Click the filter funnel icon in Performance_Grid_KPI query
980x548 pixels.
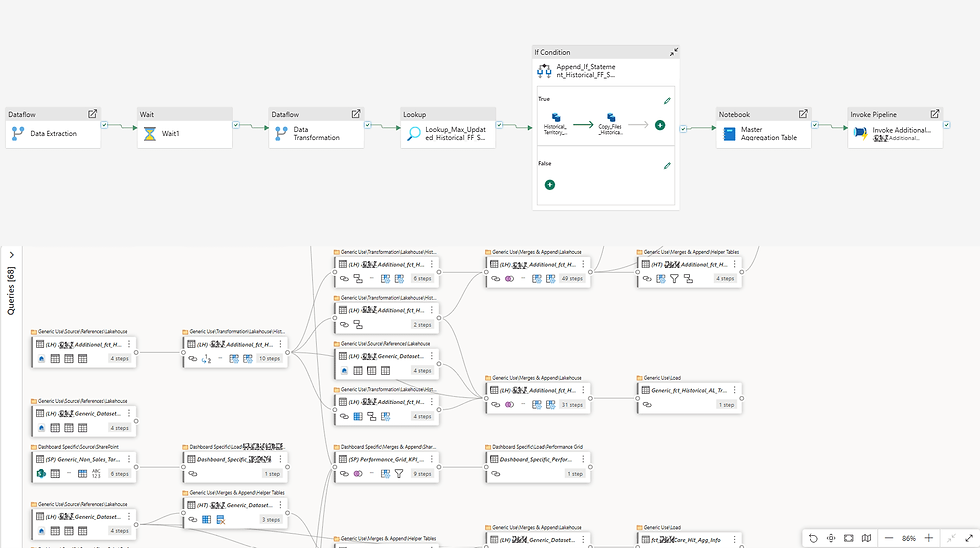point(399,474)
